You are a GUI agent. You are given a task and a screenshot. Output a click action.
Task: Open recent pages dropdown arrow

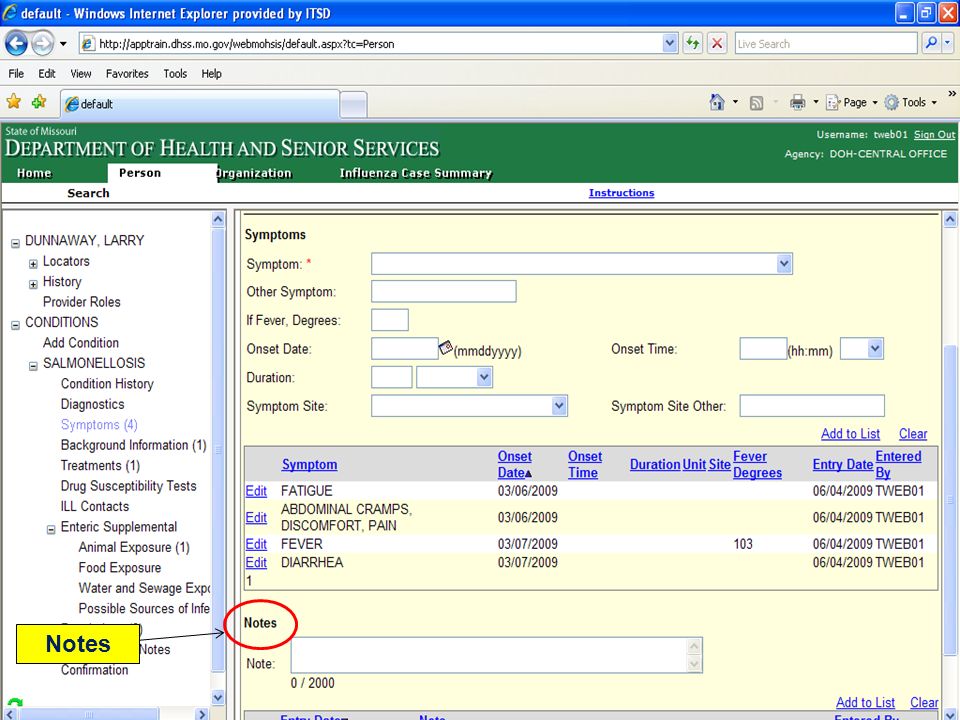(x=63, y=43)
